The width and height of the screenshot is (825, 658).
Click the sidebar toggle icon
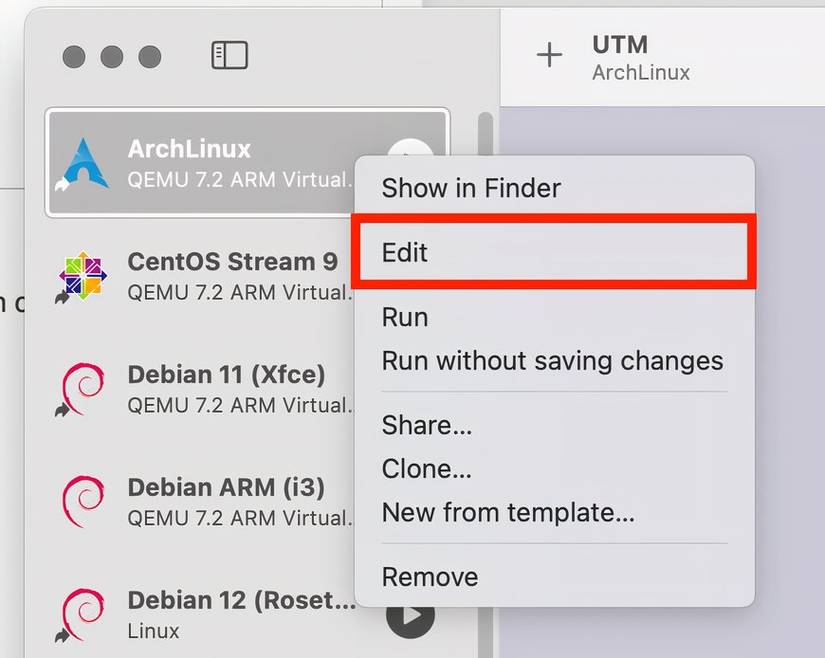coord(229,55)
